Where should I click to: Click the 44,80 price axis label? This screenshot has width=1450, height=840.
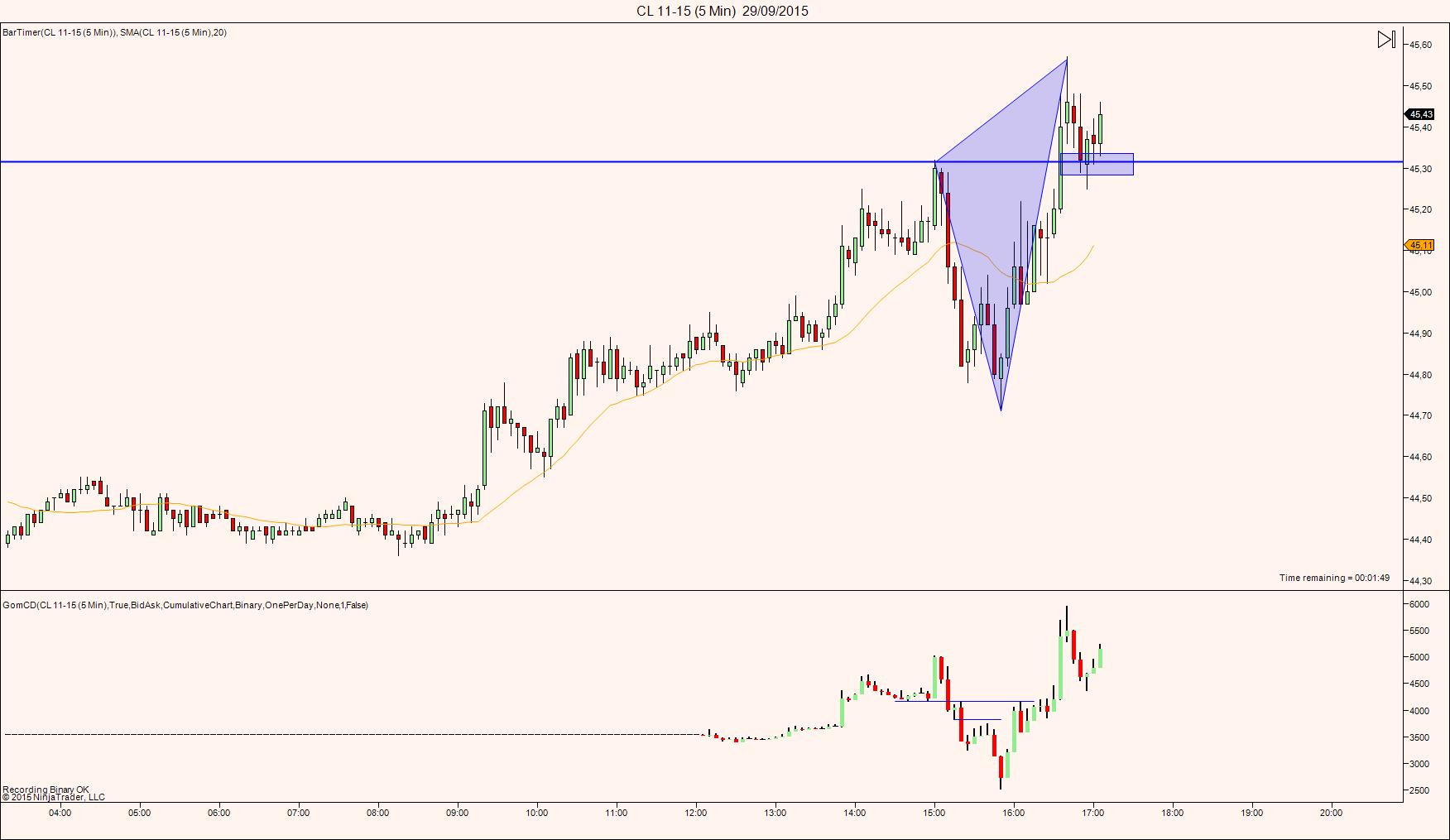pos(1420,375)
